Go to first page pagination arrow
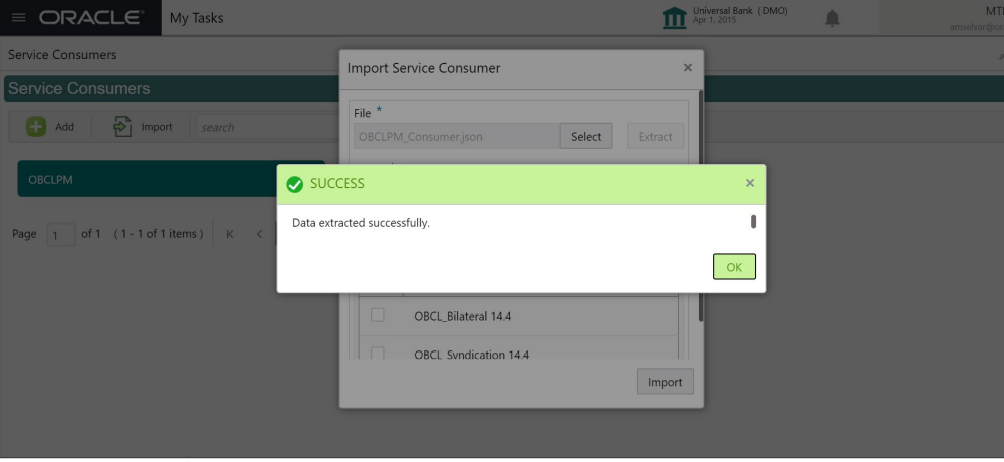The height and width of the screenshot is (462, 1004). (x=229, y=234)
